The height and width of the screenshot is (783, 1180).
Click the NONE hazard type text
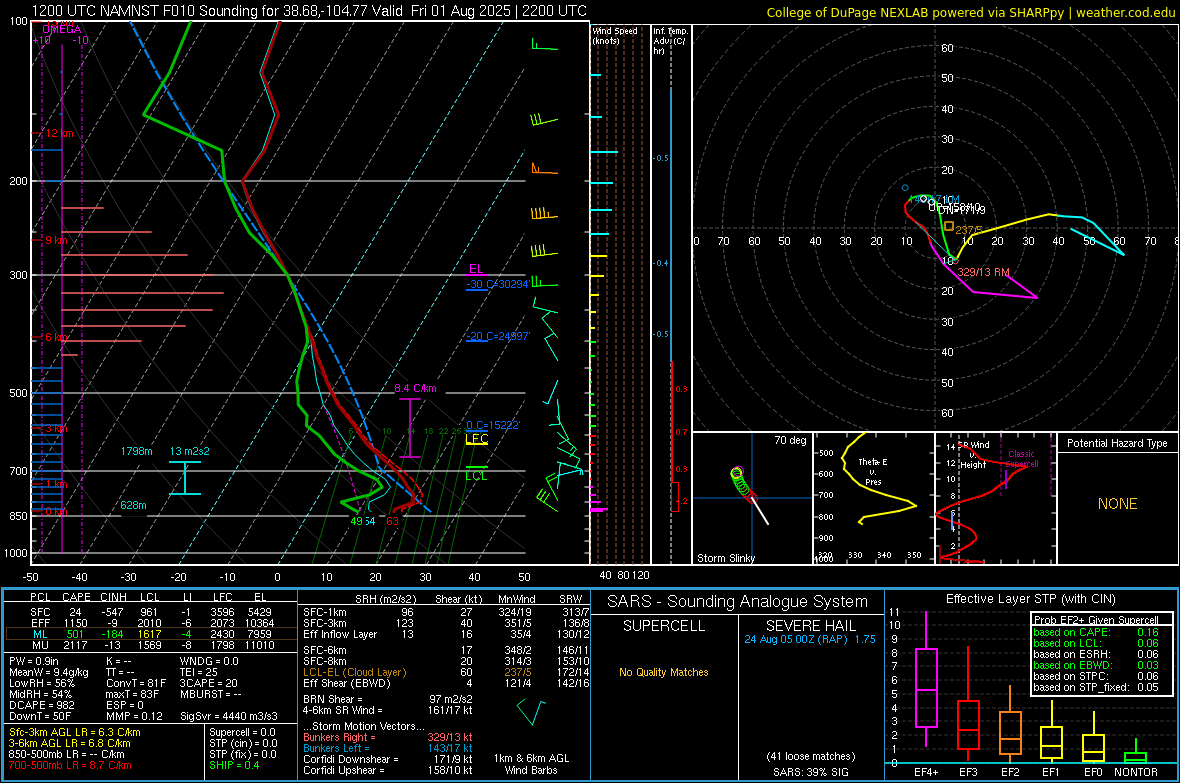1117,504
